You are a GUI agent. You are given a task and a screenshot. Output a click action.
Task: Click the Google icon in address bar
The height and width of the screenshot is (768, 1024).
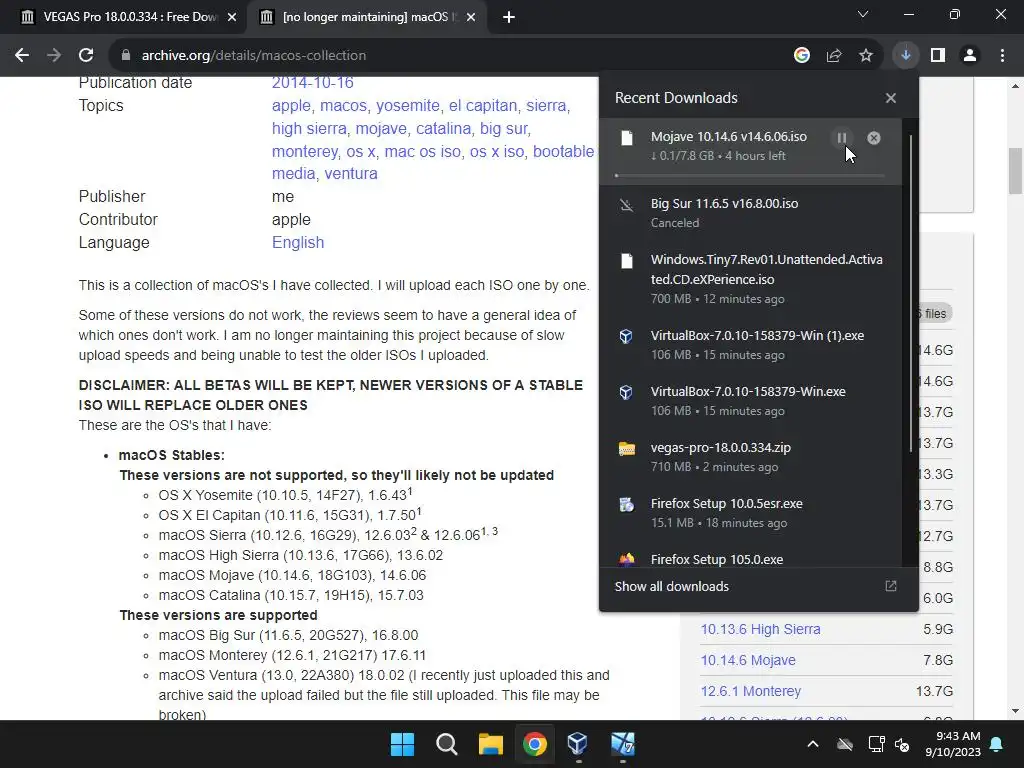point(802,56)
